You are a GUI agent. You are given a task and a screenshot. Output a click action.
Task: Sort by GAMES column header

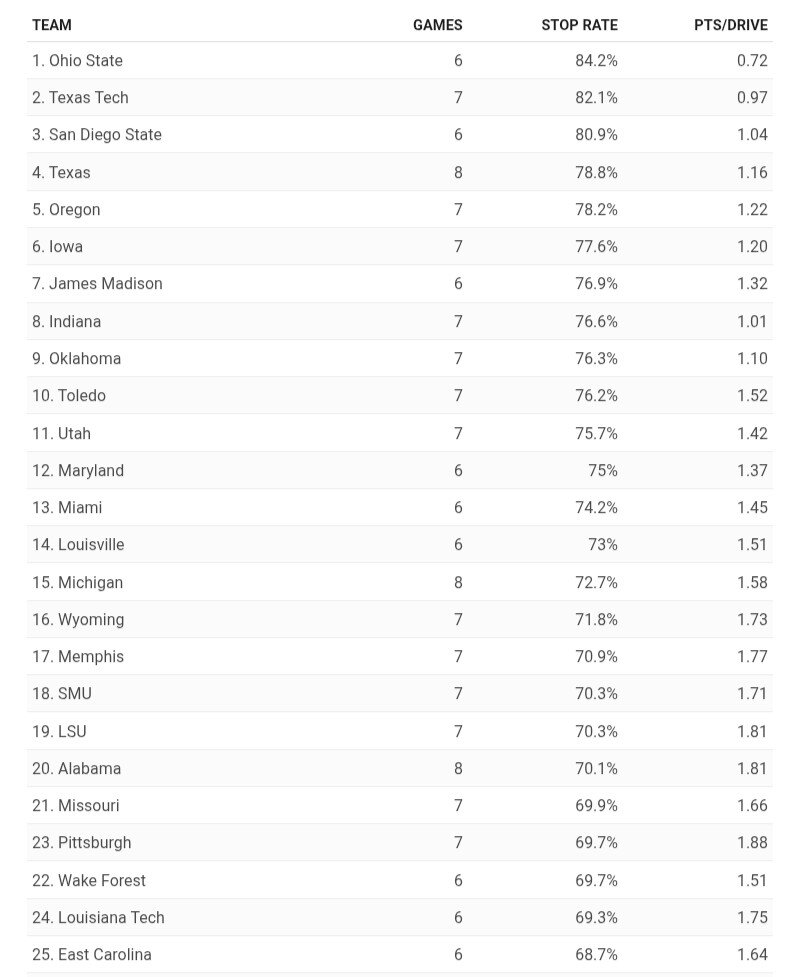[x=437, y=25]
